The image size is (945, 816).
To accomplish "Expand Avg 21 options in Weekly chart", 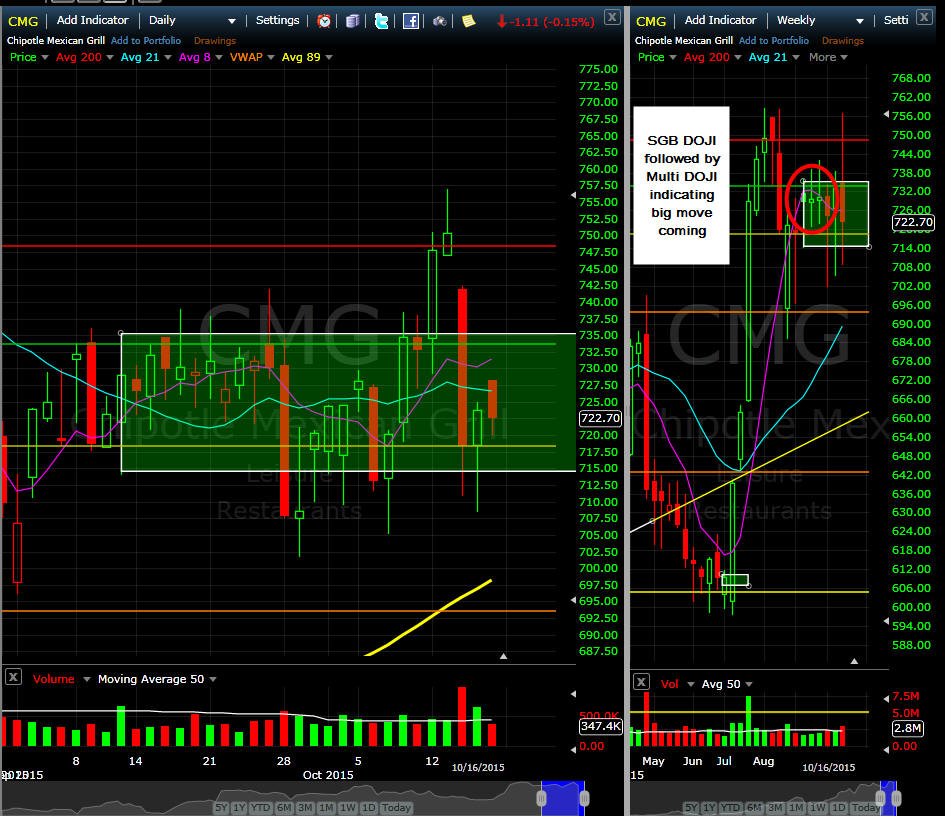I will (796, 57).
